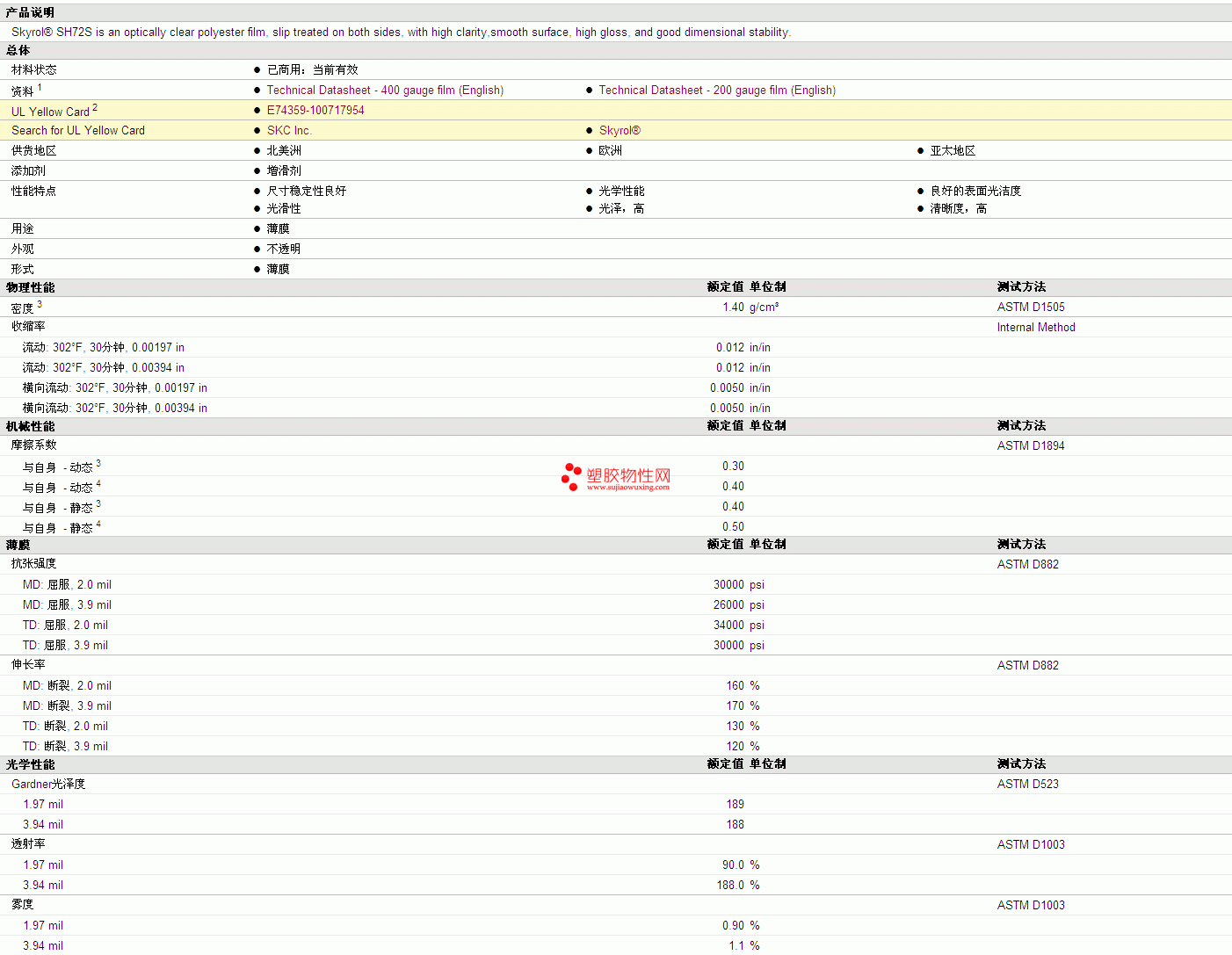Screen dimensions: 1232x955
Task: Select the product description sentence about Skyrol SH72S
Action: point(402,33)
